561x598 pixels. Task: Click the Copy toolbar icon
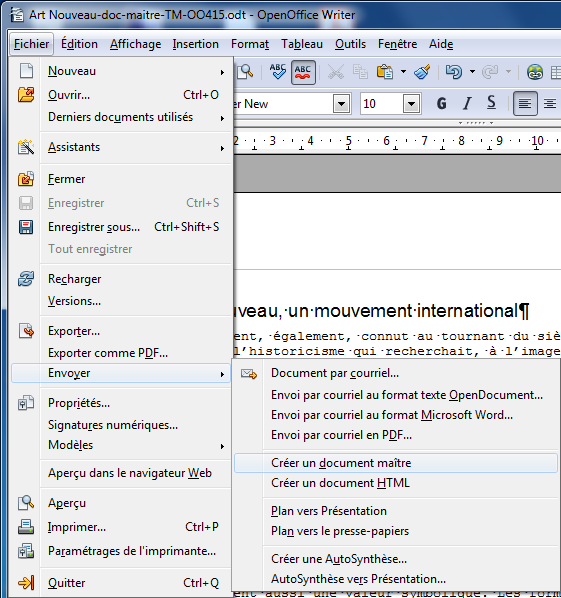click(x=360, y=72)
